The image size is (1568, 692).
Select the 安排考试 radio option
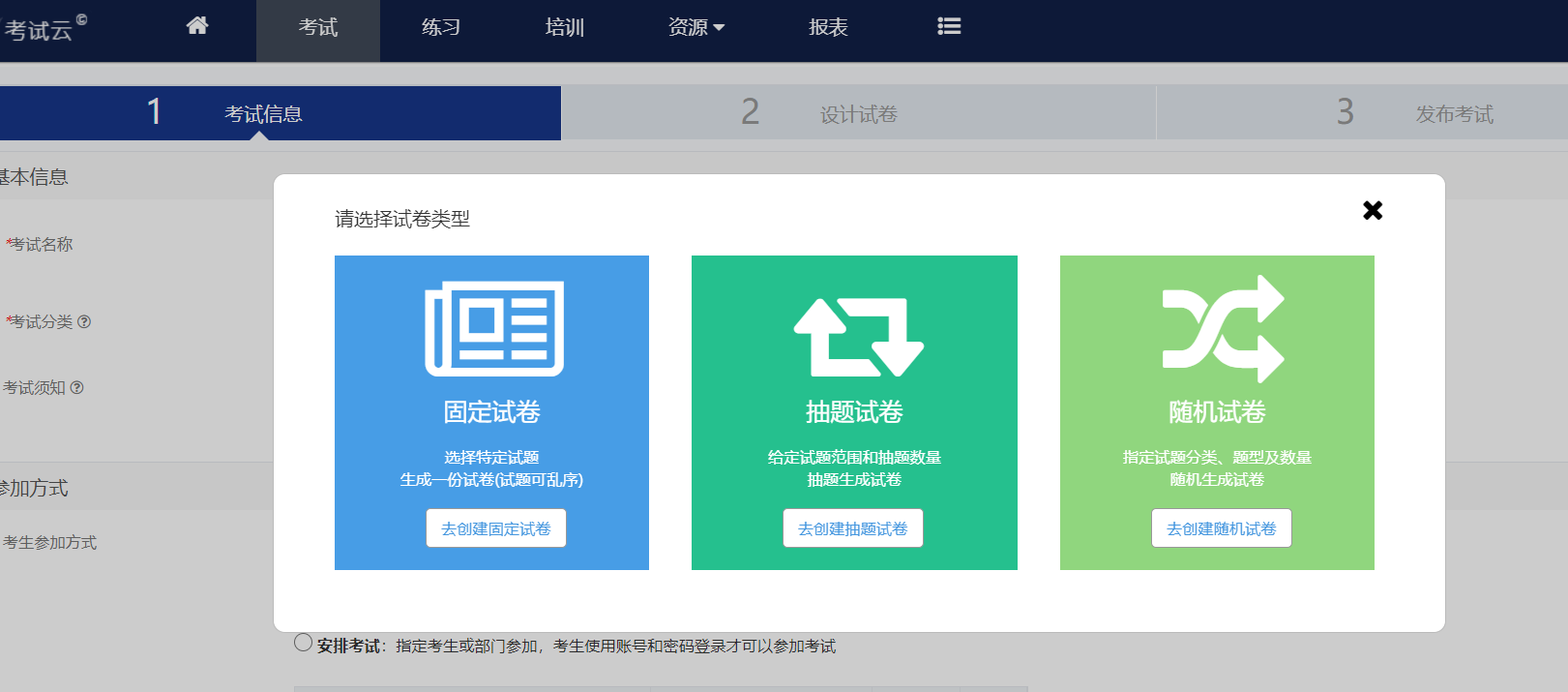click(x=304, y=643)
